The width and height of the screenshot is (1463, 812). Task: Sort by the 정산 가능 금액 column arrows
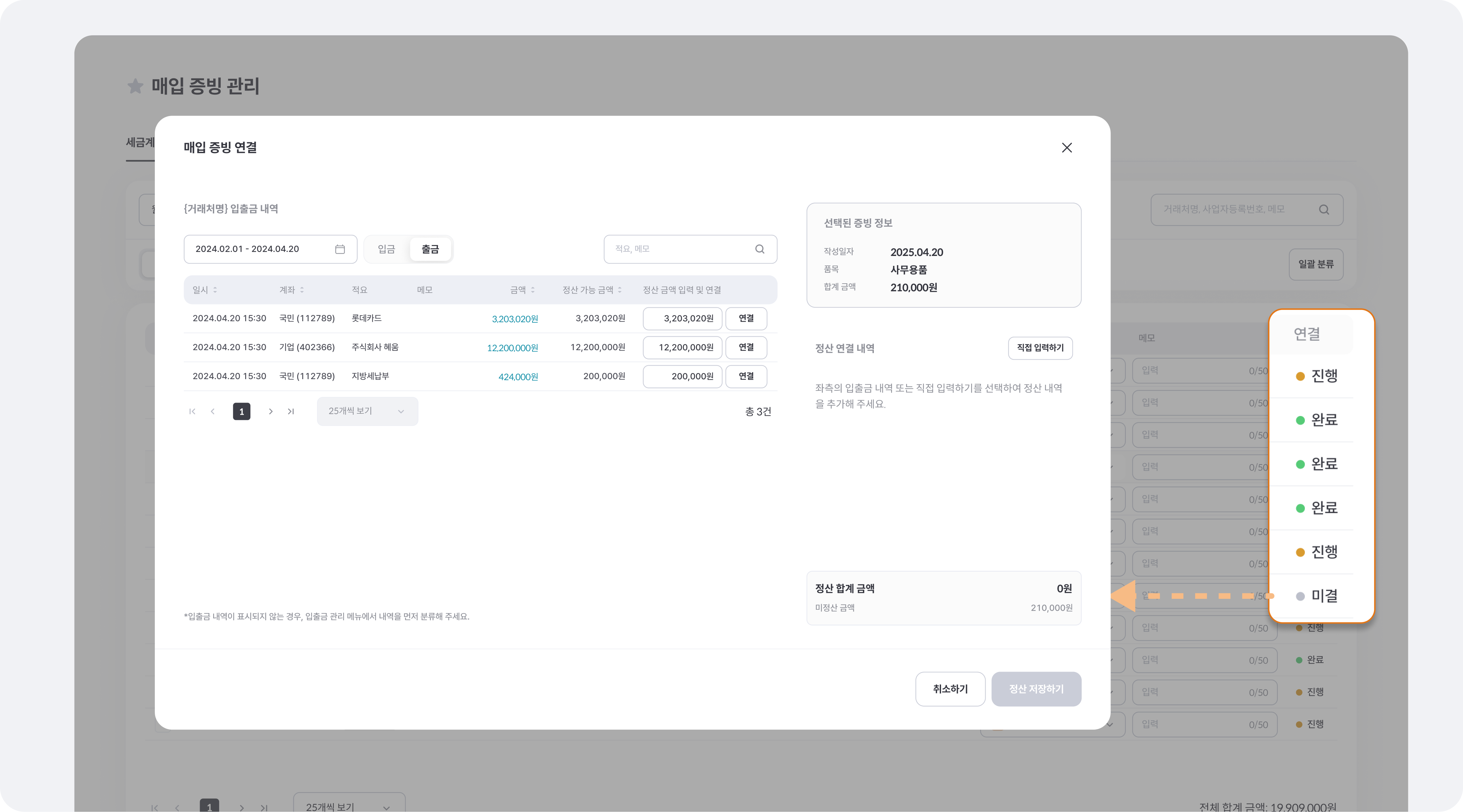click(619, 290)
